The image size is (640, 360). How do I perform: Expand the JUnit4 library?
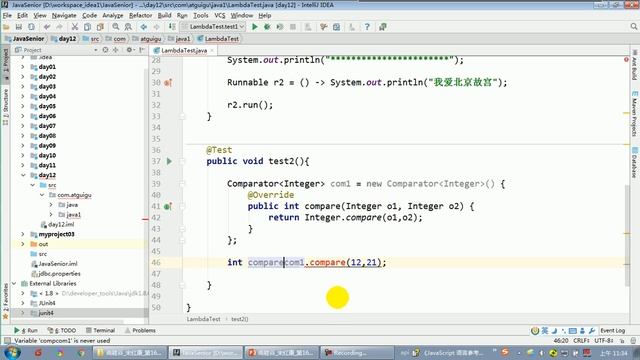point(23,303)
